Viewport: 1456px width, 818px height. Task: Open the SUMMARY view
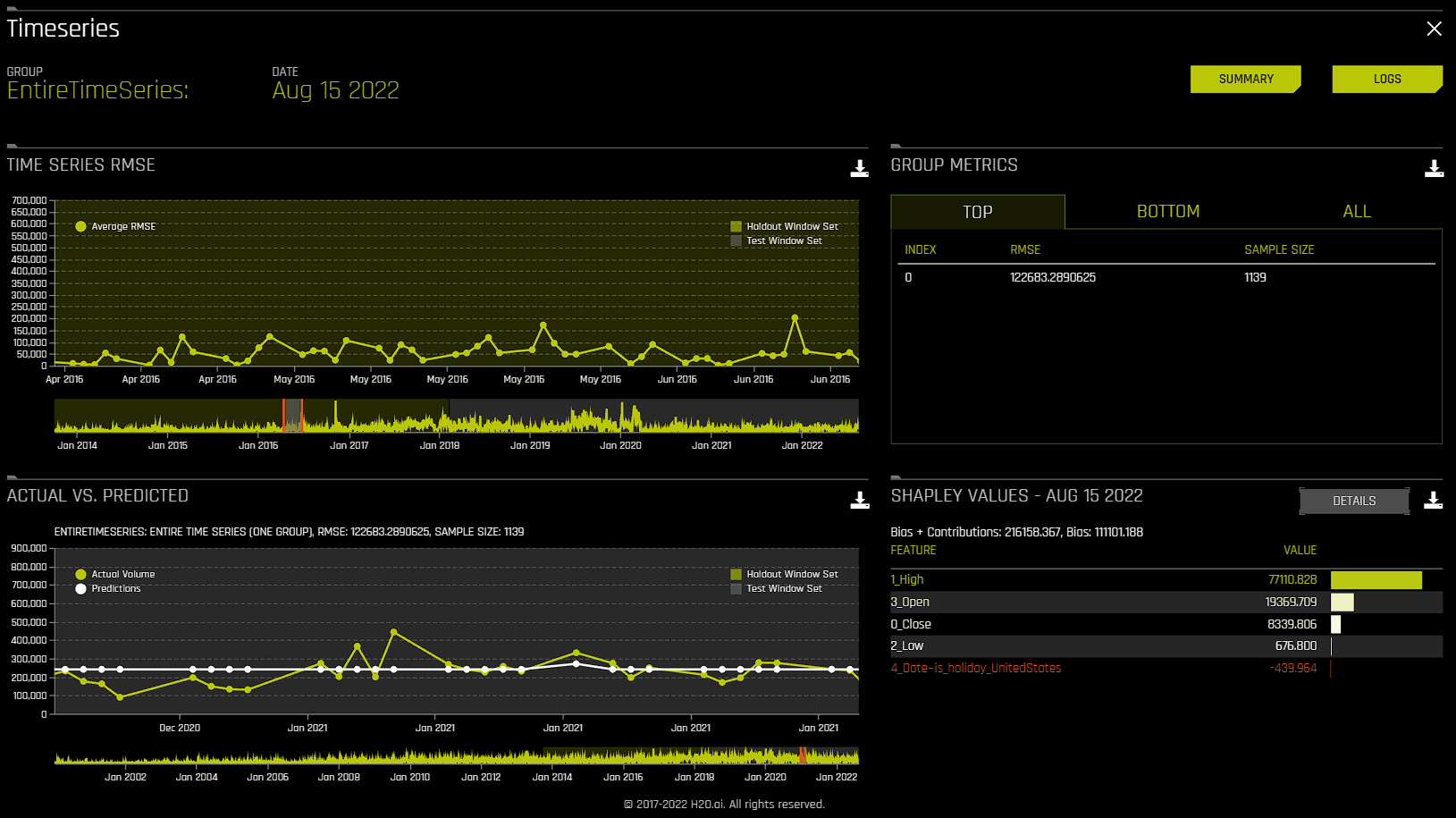(1245, 79)
